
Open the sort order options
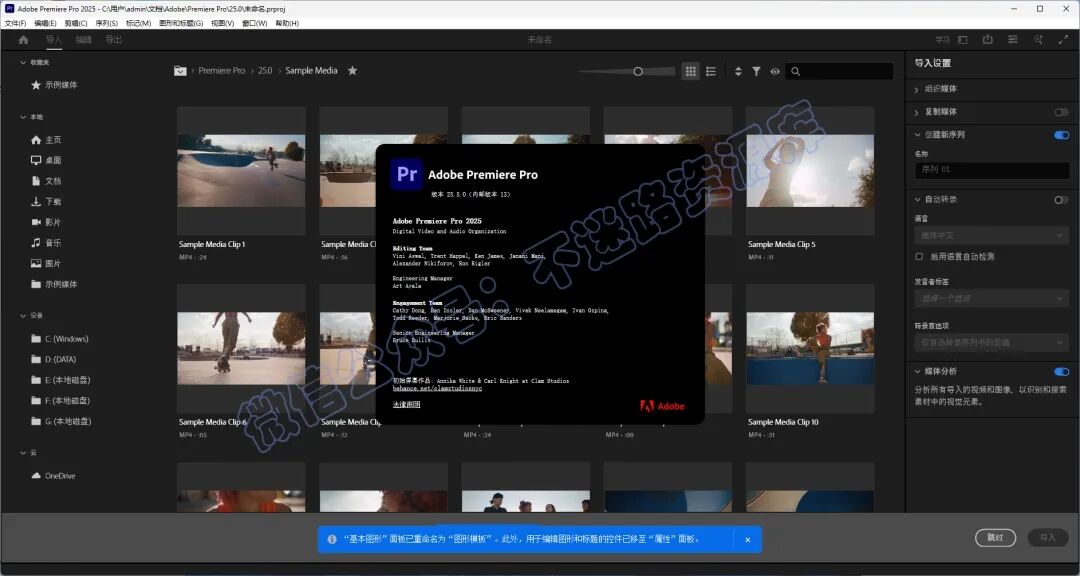738,71
